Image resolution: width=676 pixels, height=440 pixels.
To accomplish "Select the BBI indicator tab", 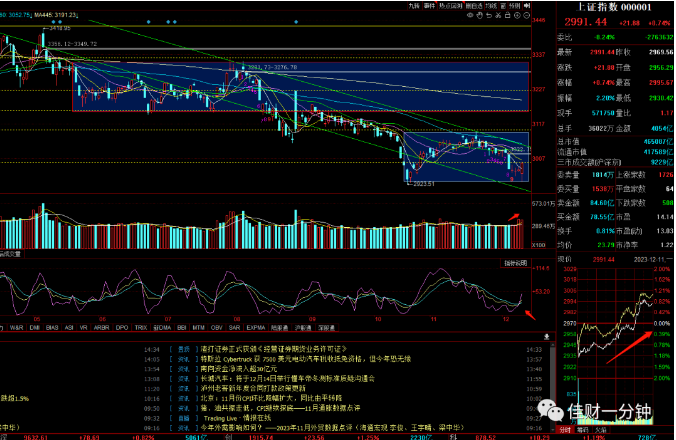I will pyautogui.click(x=182, y=328).
